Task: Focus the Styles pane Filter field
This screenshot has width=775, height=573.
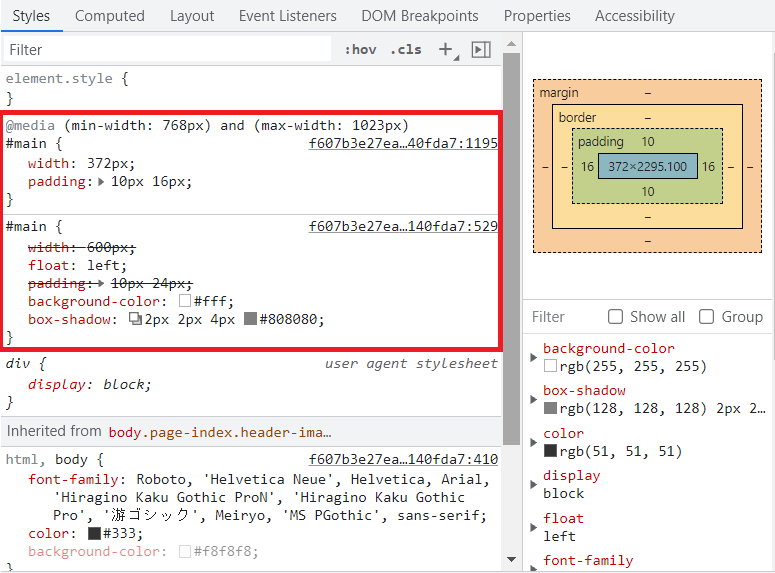Action: point(168,49)
